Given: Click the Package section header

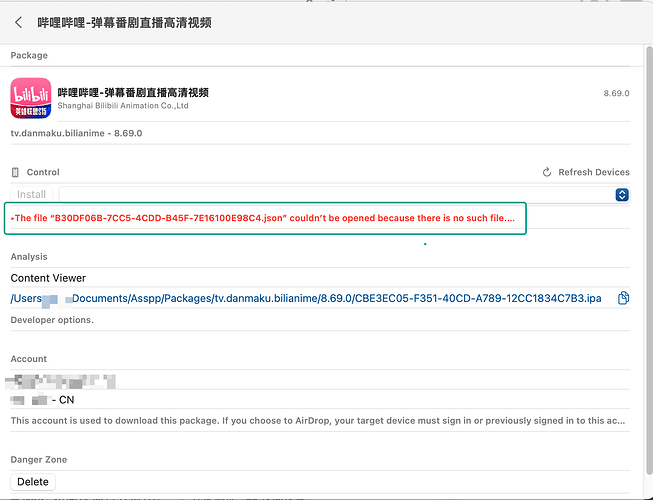Looking at the screenshot, I should [x=29, y=55].
